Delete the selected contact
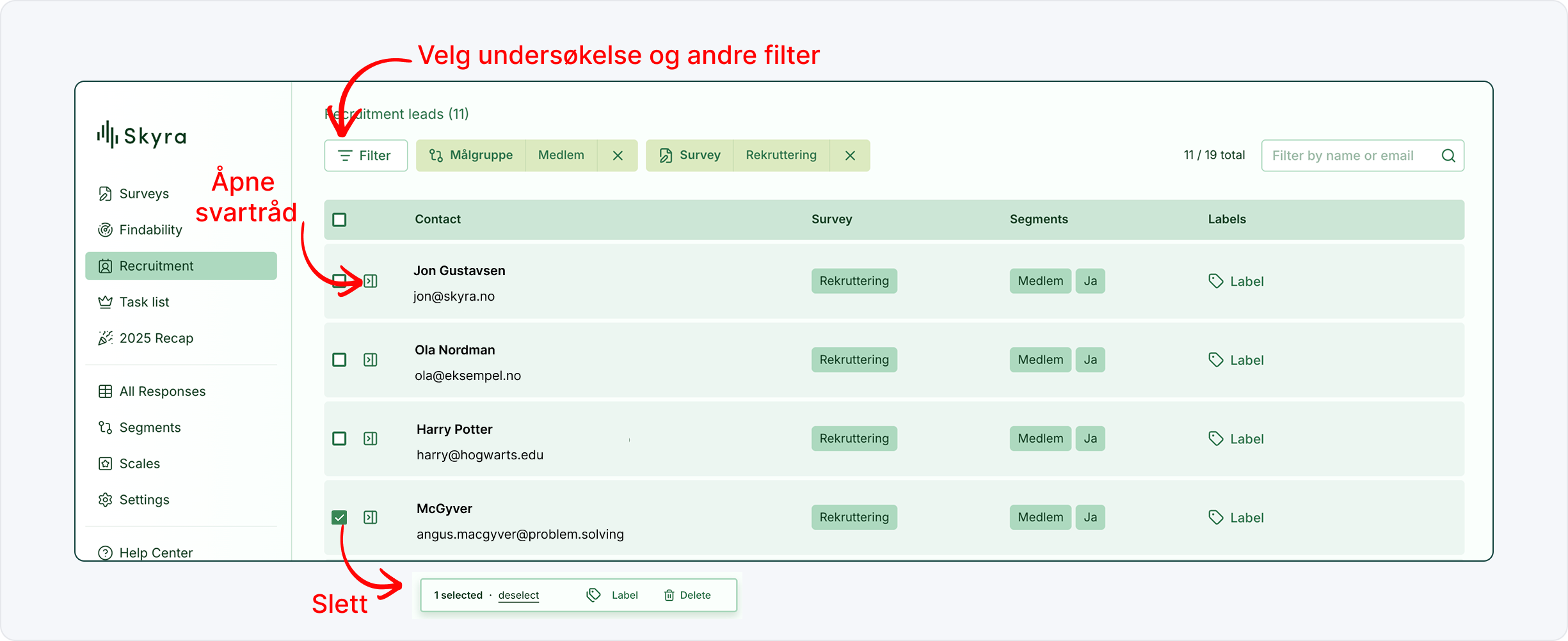The image size is (1568, 641). (687, 595)
